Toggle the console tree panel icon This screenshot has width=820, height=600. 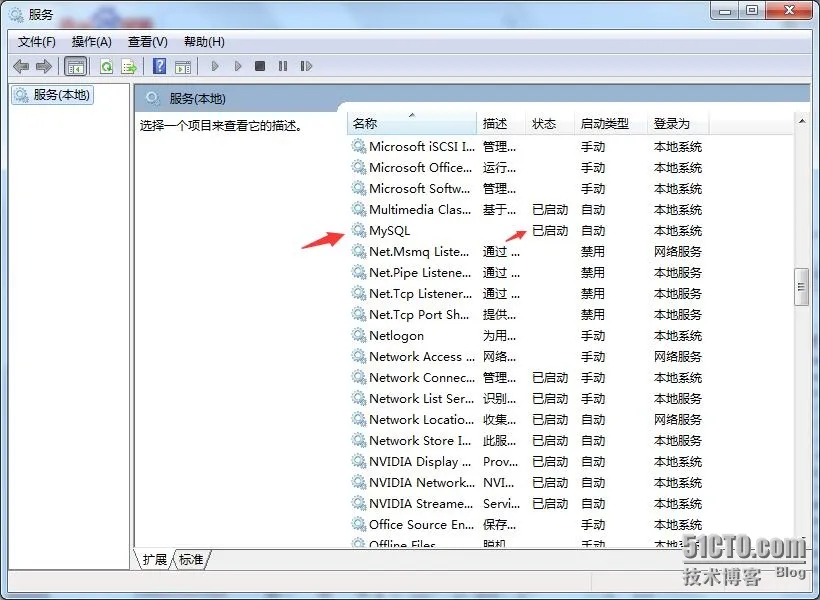pyautogui.click(x=76, y=66)
